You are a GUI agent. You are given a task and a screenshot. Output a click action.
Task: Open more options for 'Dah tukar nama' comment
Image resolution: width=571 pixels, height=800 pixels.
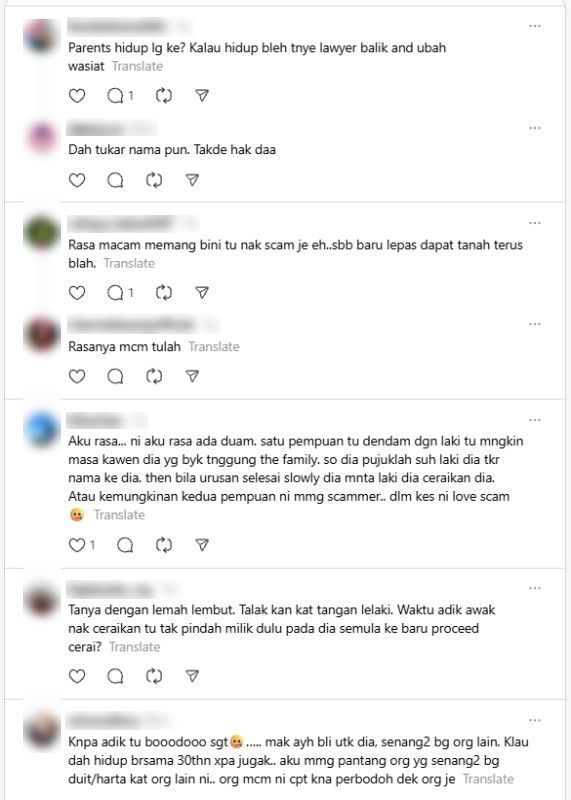click(x=535, y=128)
